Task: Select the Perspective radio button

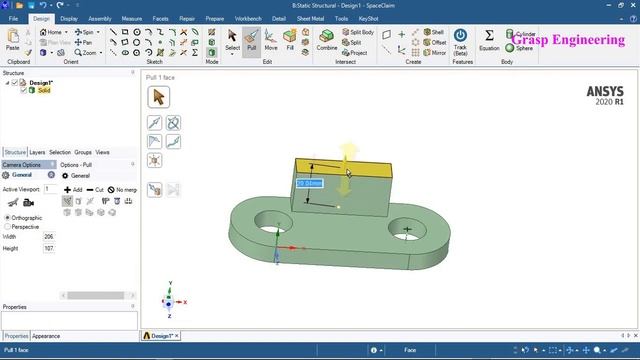Action: pos(7,227)
